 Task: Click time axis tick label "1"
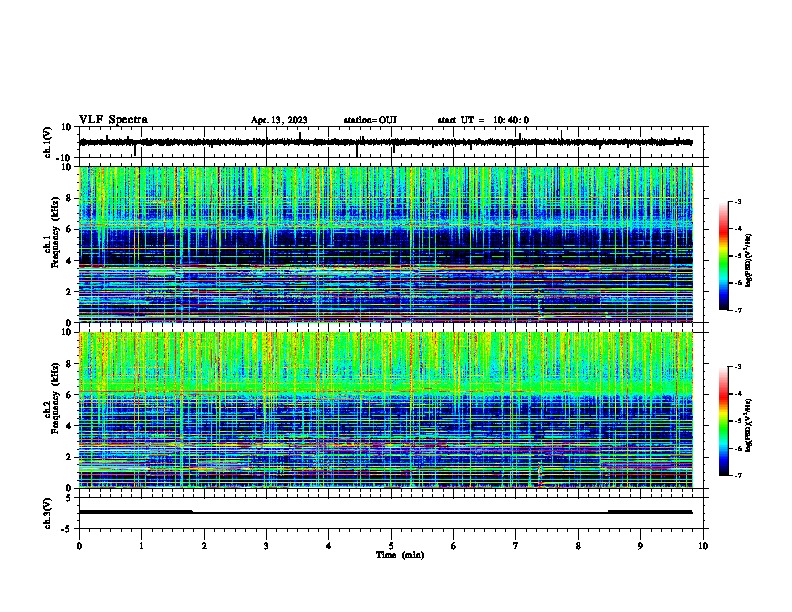click(x=141, y=546)
